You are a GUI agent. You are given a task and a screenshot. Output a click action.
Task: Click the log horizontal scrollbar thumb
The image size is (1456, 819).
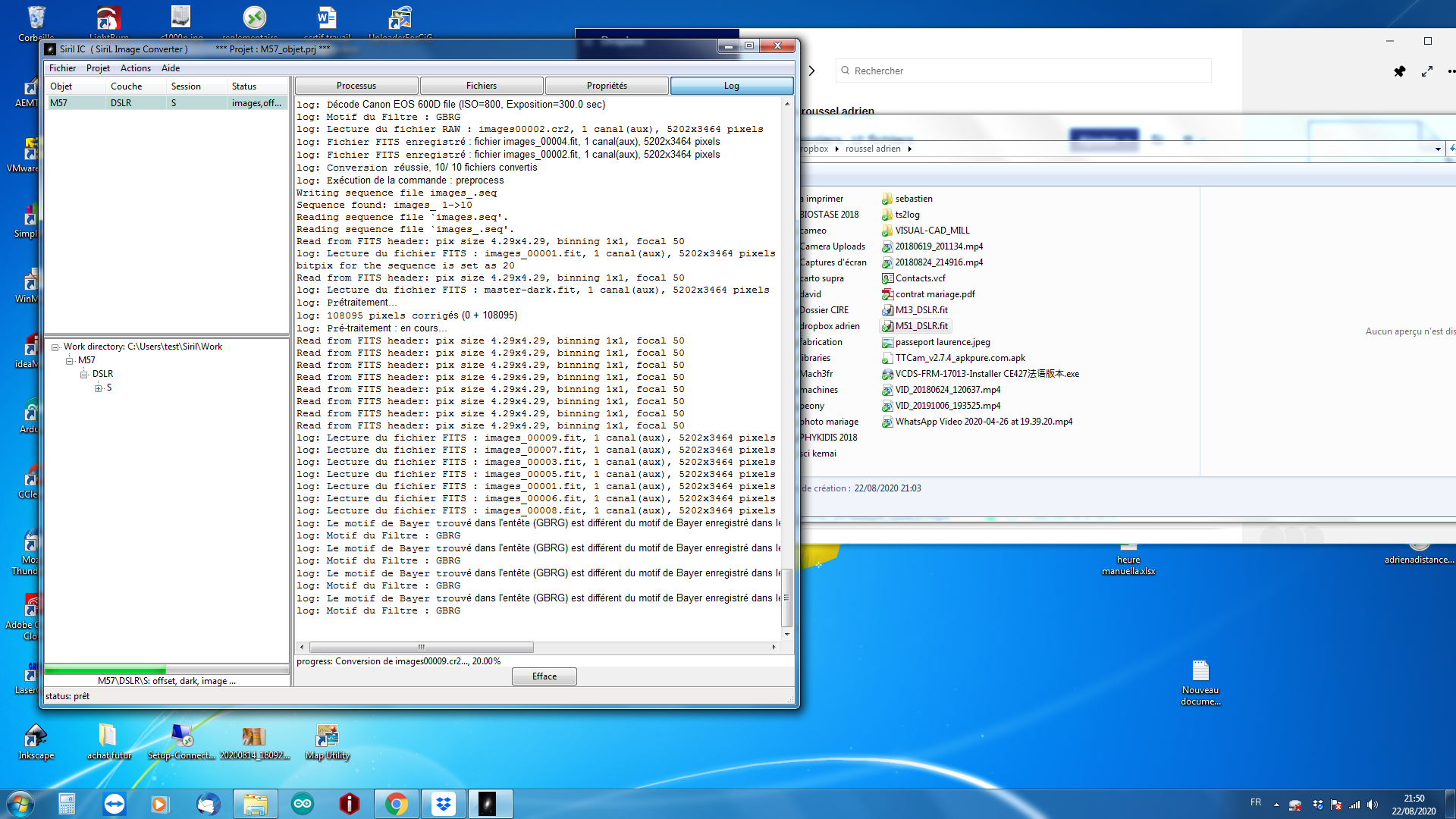pos(421,648)
